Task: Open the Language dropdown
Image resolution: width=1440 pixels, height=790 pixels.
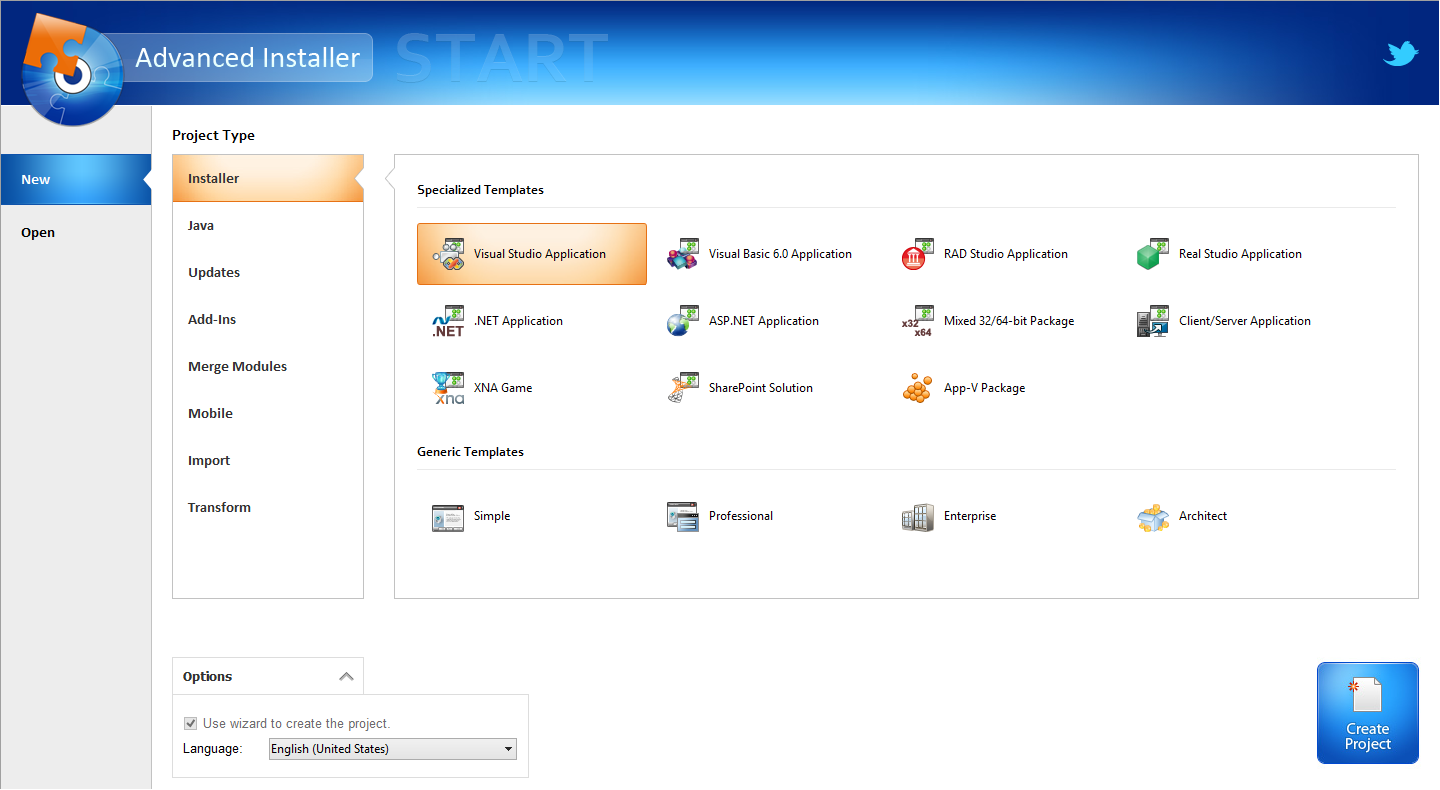Action: 393,749
